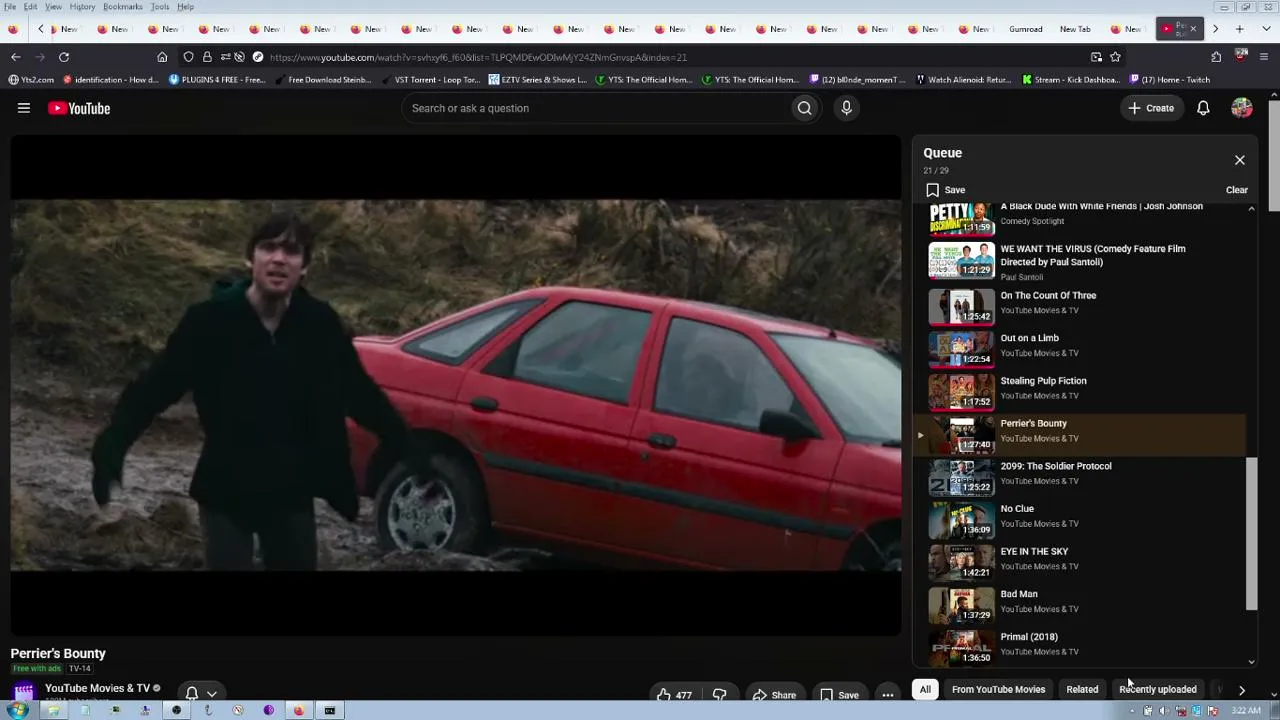Open the YouTube guide hamburger menu
1280x720 pixels.
coord(24,108)
